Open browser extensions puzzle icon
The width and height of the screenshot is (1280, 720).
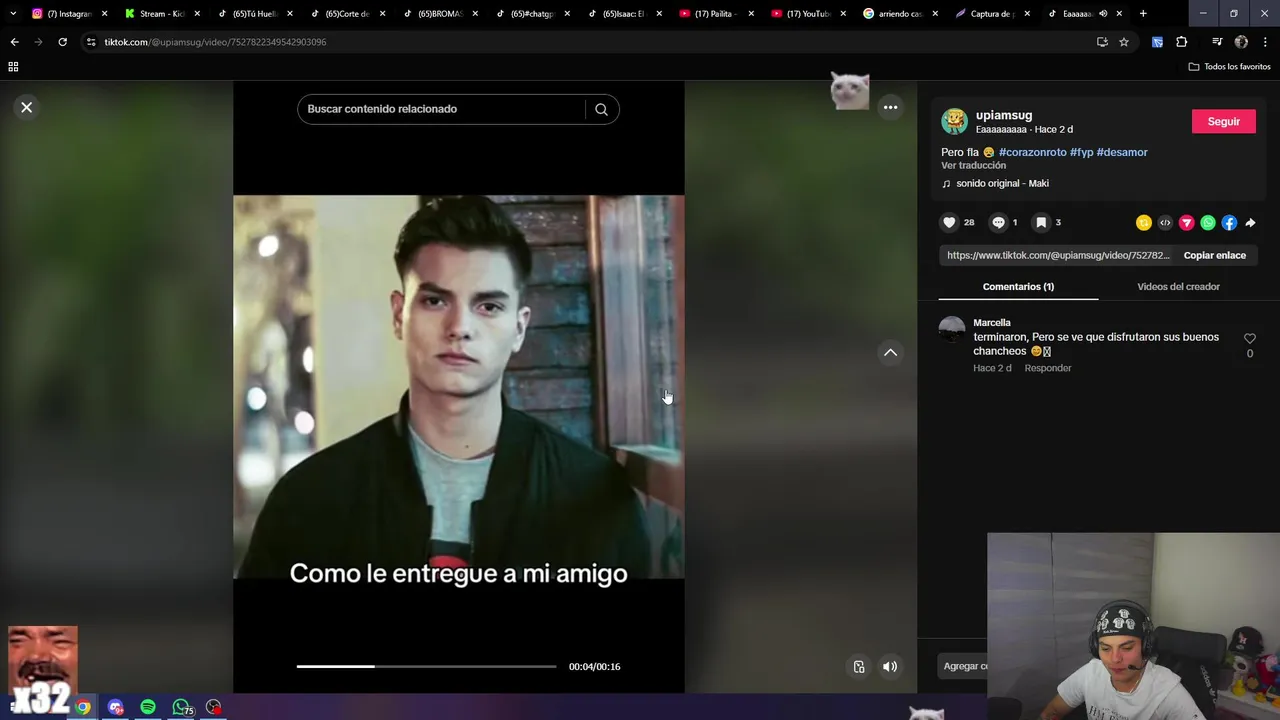click(1182, 42)
